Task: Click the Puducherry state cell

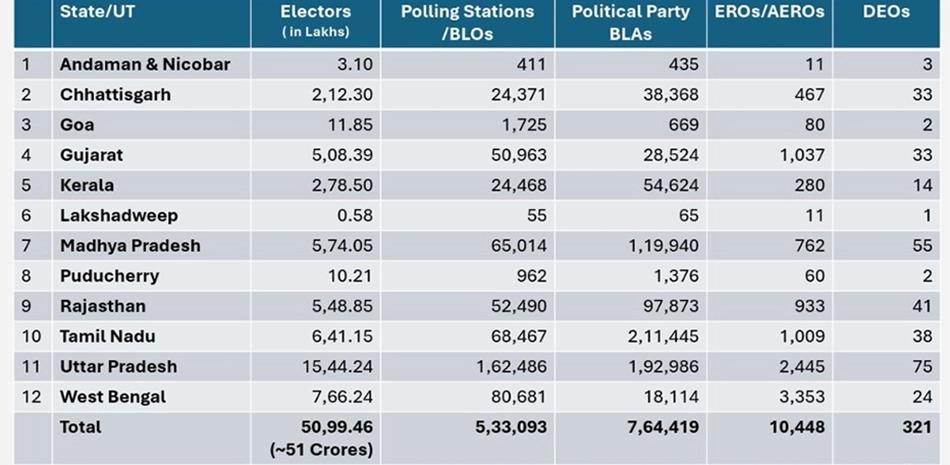Action: pyautogui.click(x=109, y=275)
